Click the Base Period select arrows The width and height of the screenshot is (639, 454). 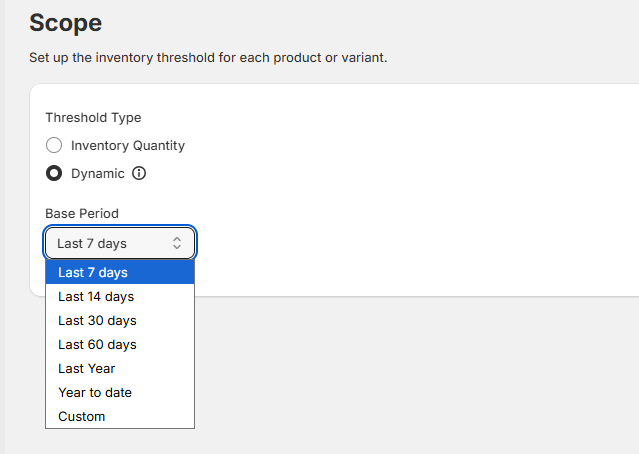[x=177, y=243]
